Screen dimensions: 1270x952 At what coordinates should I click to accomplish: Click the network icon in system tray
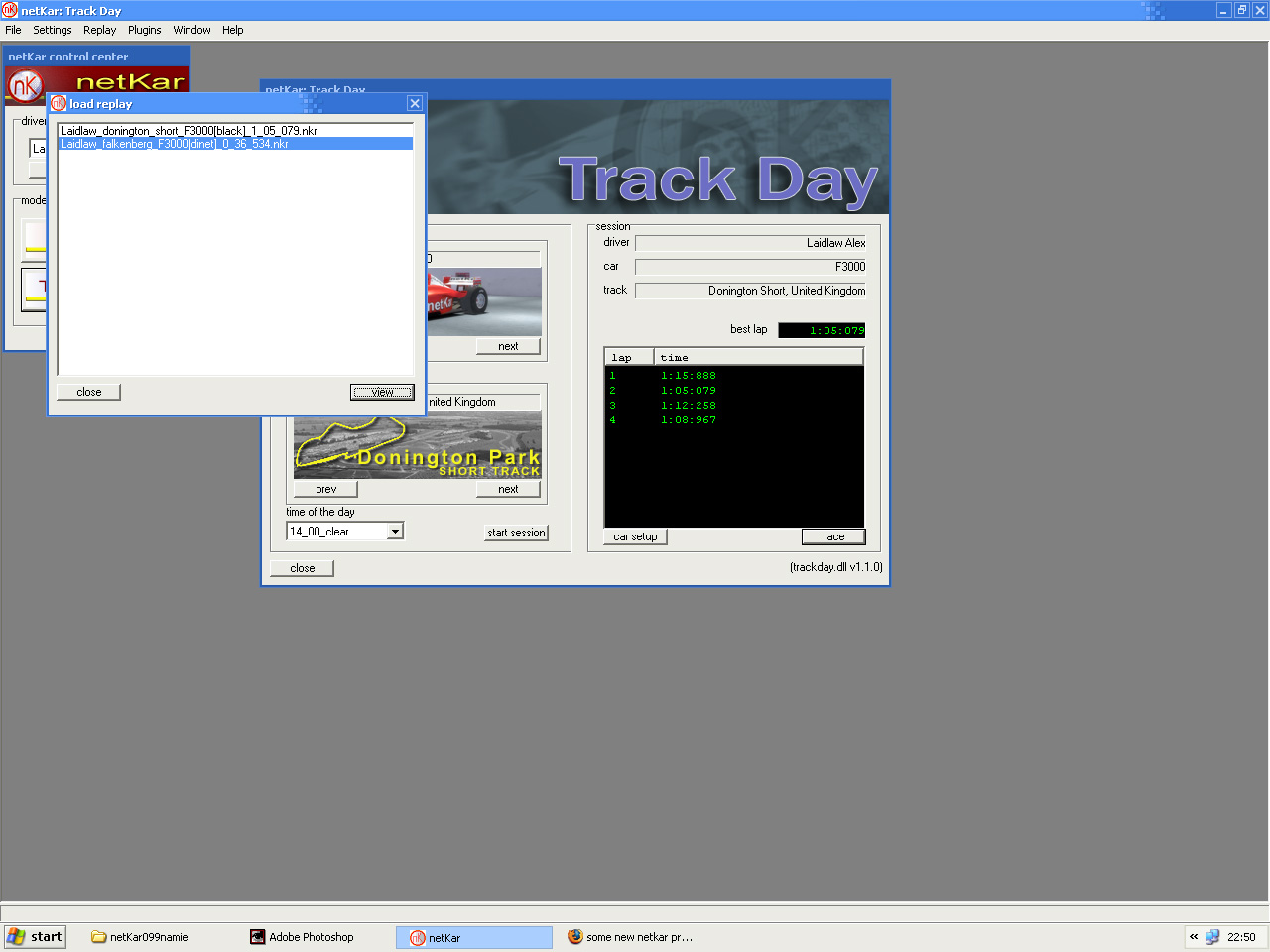(x=1212, y=937)
